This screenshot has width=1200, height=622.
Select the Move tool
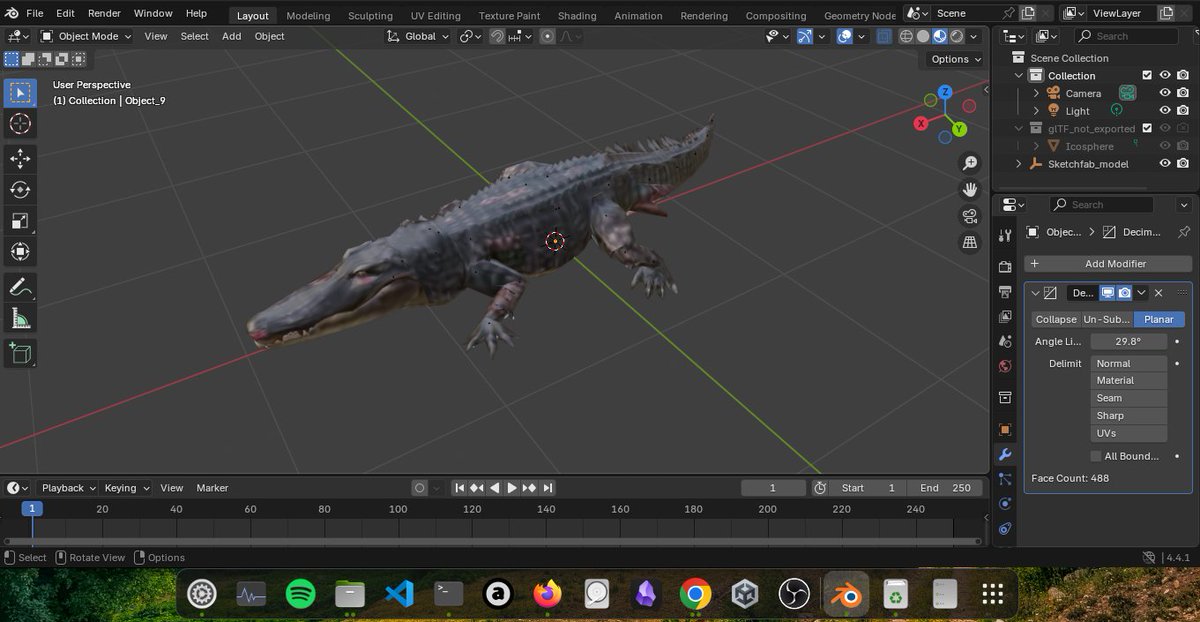tap(20, 158)
